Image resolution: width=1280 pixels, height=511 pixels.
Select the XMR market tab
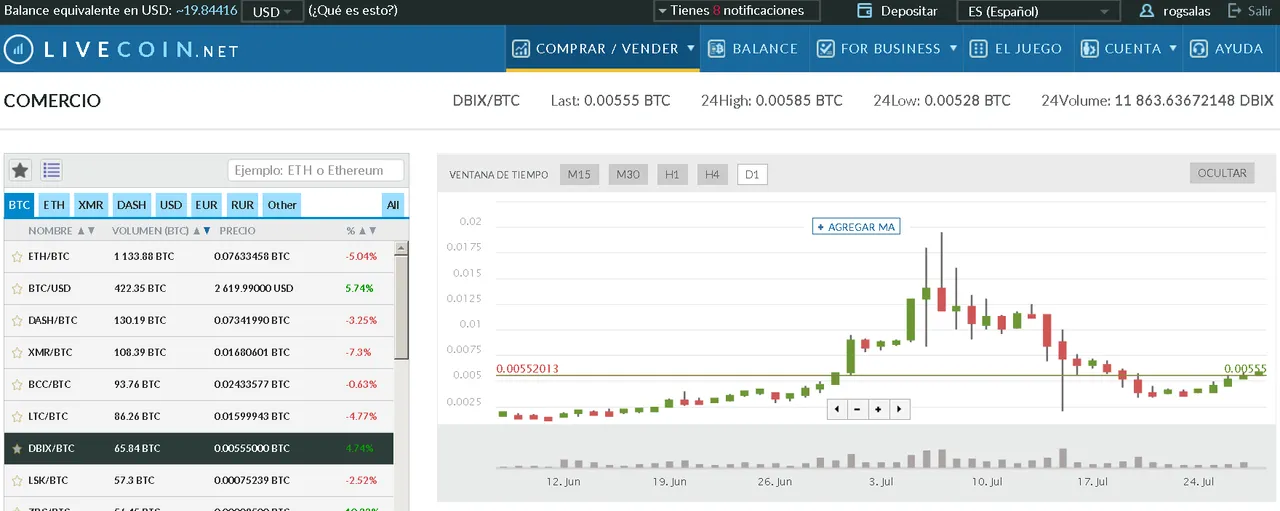click(x=91, y=205)
